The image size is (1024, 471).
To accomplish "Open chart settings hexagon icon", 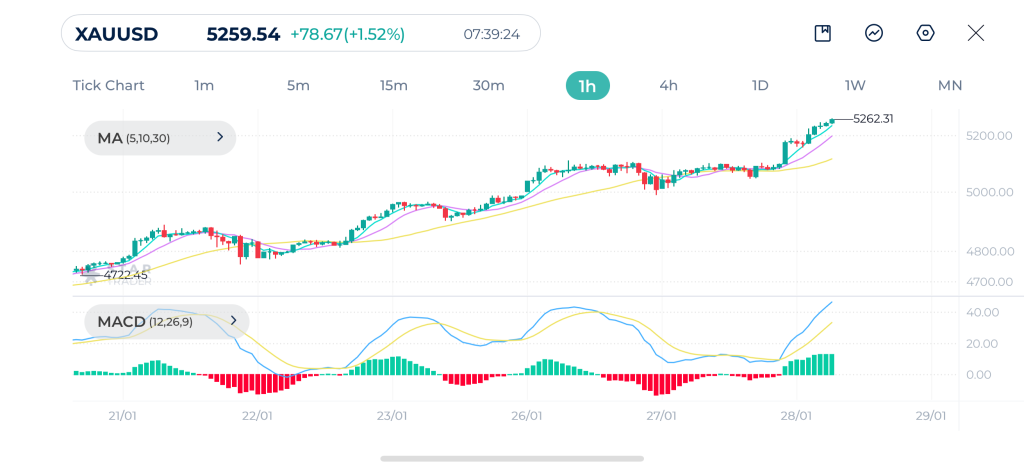I will point(925,33).
